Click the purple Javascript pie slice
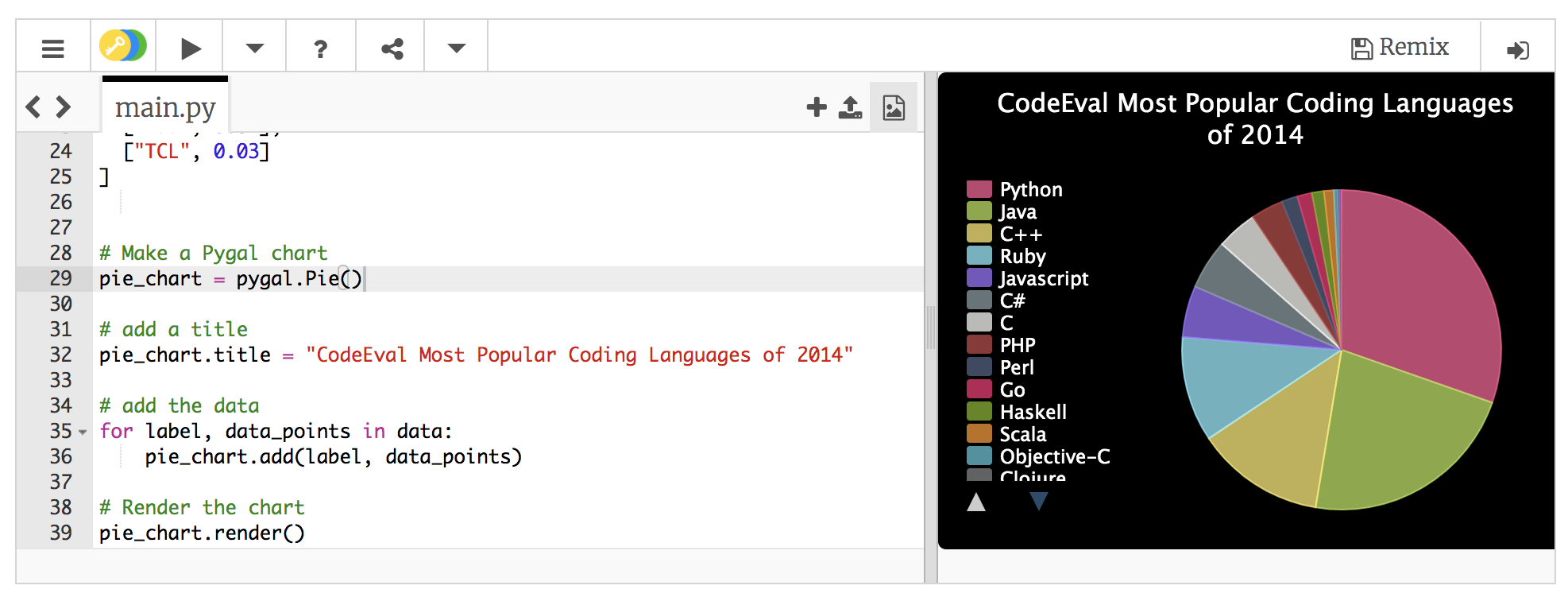 pyautogui.click(x=1239, y=322)
